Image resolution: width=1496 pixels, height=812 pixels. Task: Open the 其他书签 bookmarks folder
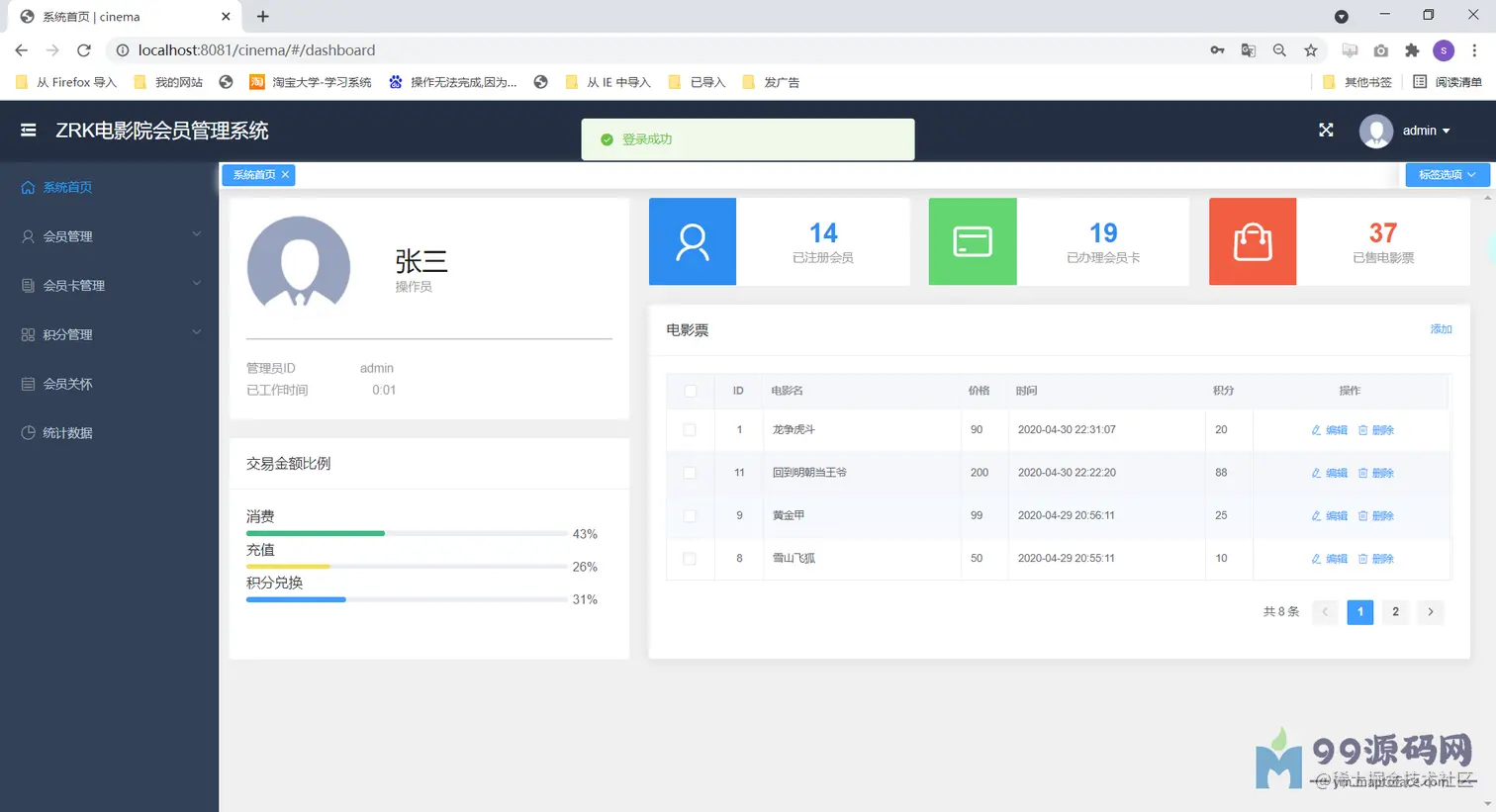pos(1357,82)
